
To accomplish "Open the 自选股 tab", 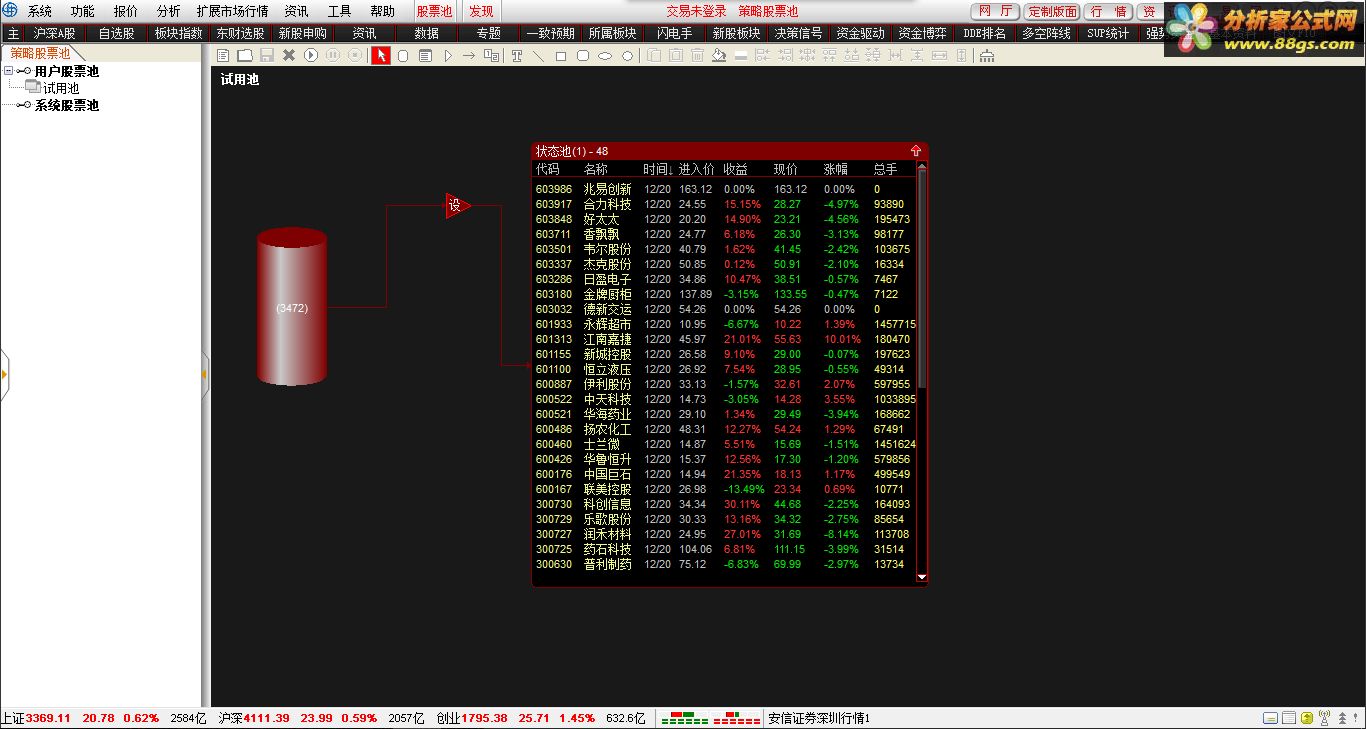I will pos(116,33).
